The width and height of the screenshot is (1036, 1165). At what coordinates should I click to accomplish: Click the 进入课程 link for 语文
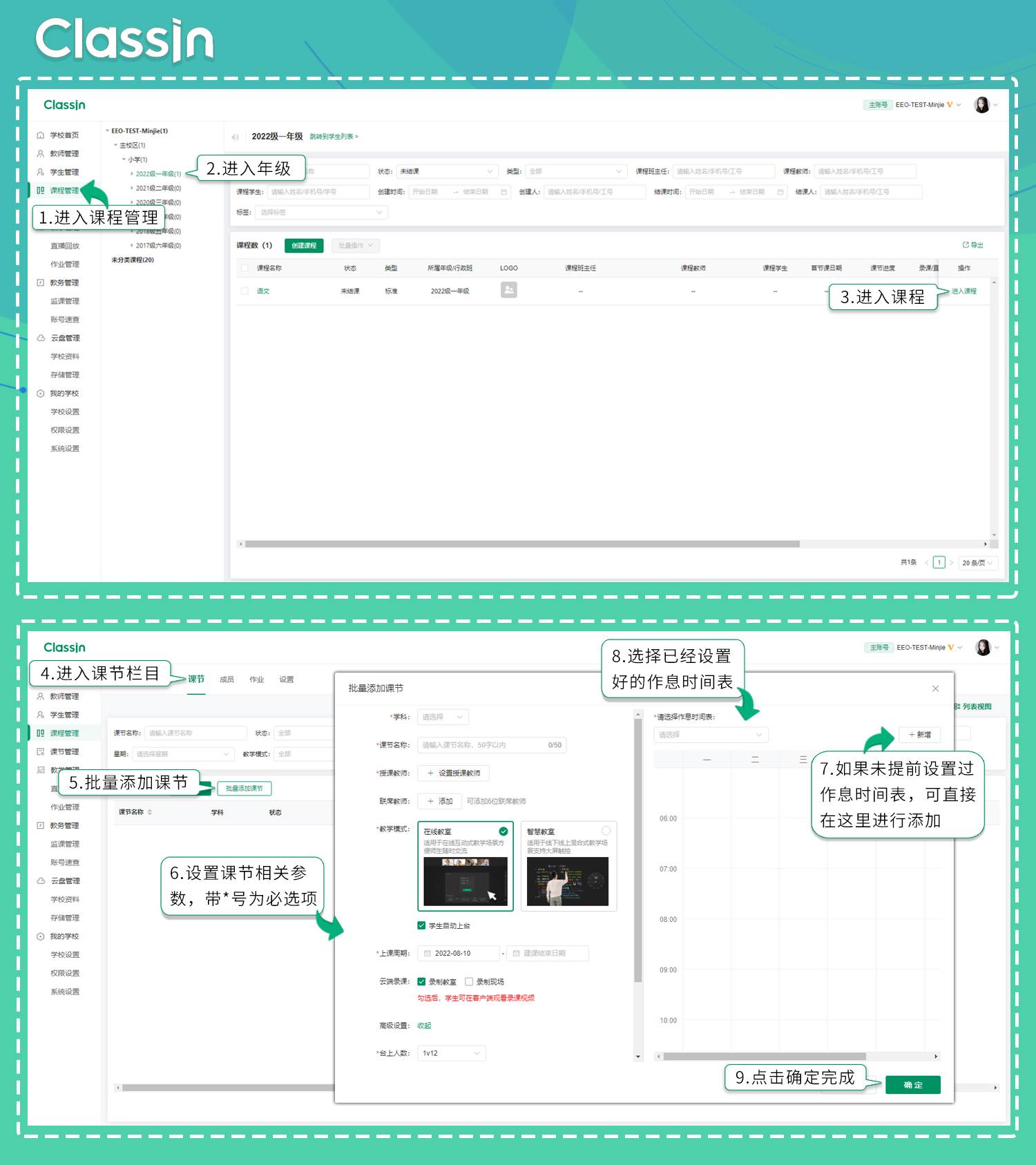click(x=963, y=291)
